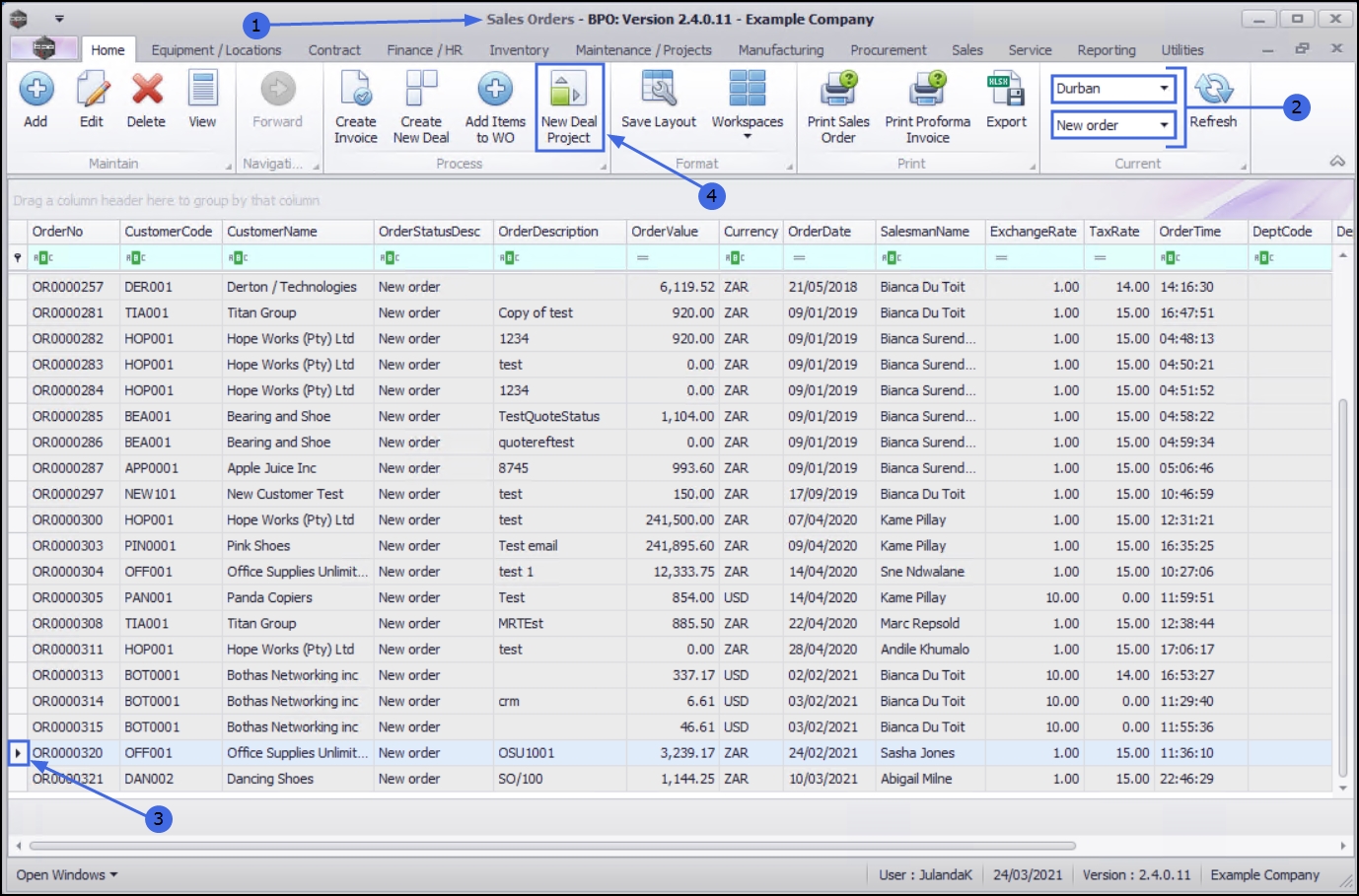
Task: Expand the Format group dialog launcher
Action: pyautogui.click(x=789, y=167)
